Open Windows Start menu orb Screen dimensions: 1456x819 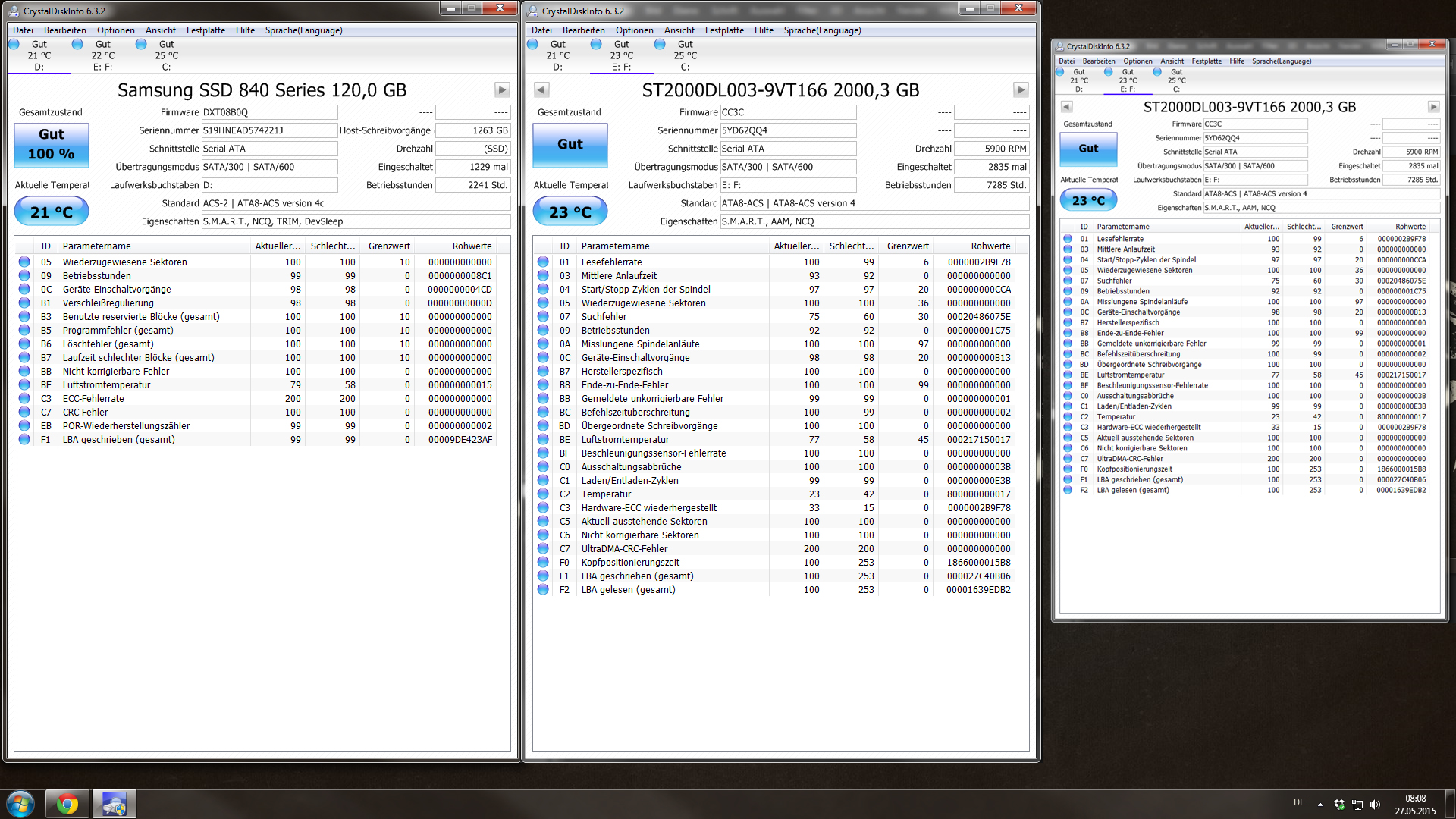(x=20, y=804)
